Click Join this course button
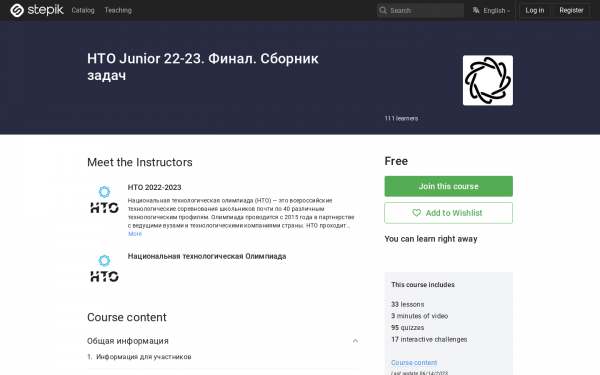This screenshot has height=375, width=600. [448, 186]
